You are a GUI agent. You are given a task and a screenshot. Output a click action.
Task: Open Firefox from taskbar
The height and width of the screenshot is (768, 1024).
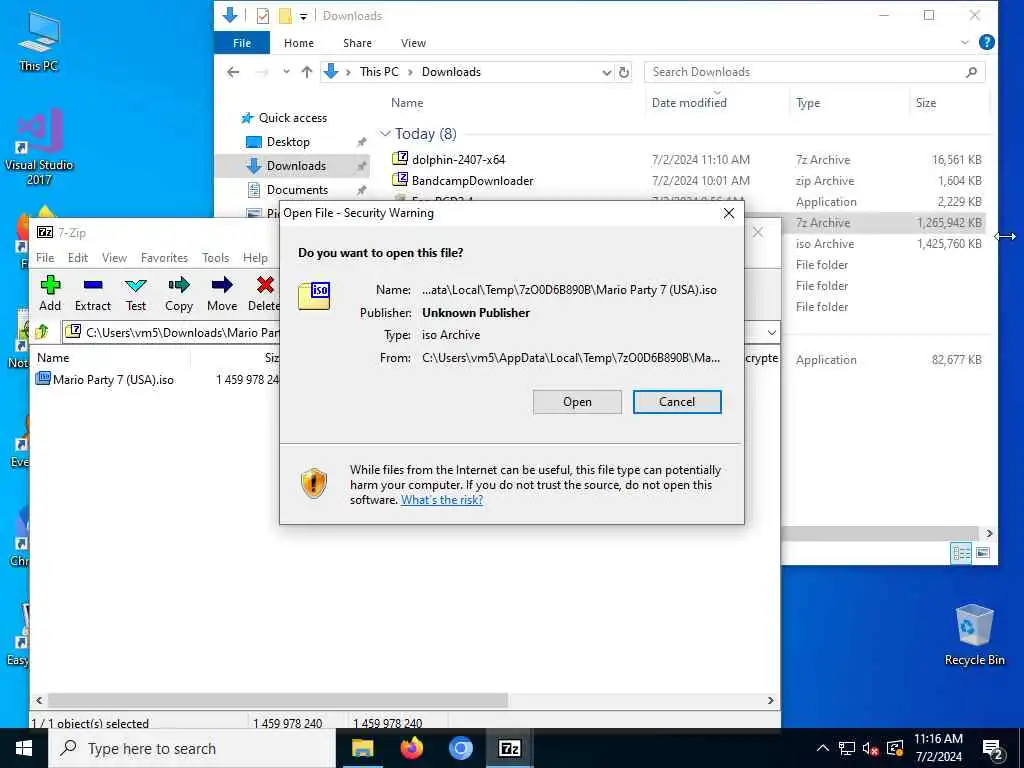411,748
